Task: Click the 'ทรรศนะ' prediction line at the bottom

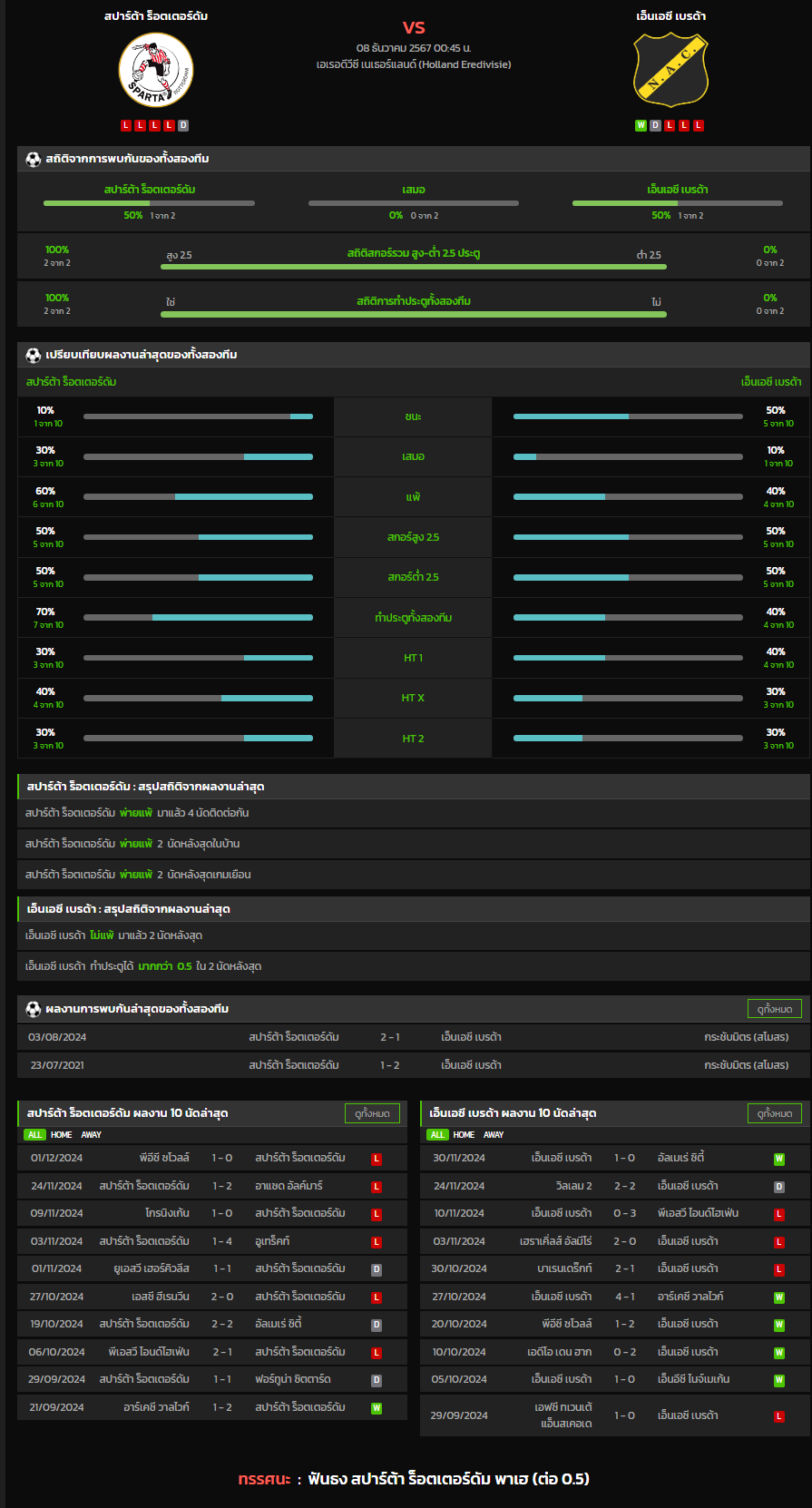Action: tap(414, 1479)
